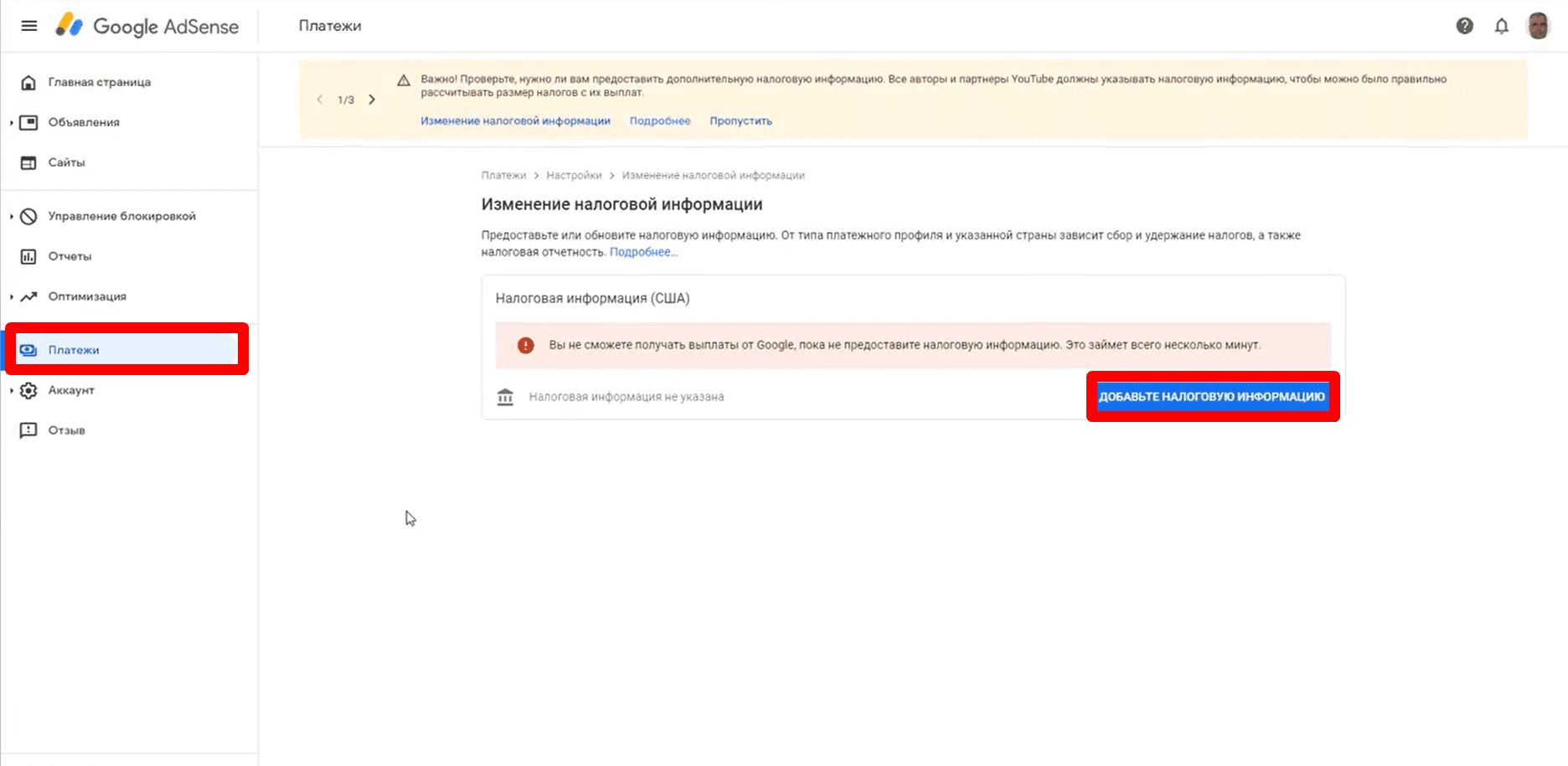
Task: Click breadcrumb Изменение налоговой информации
Action: click(x=713, y=175)
